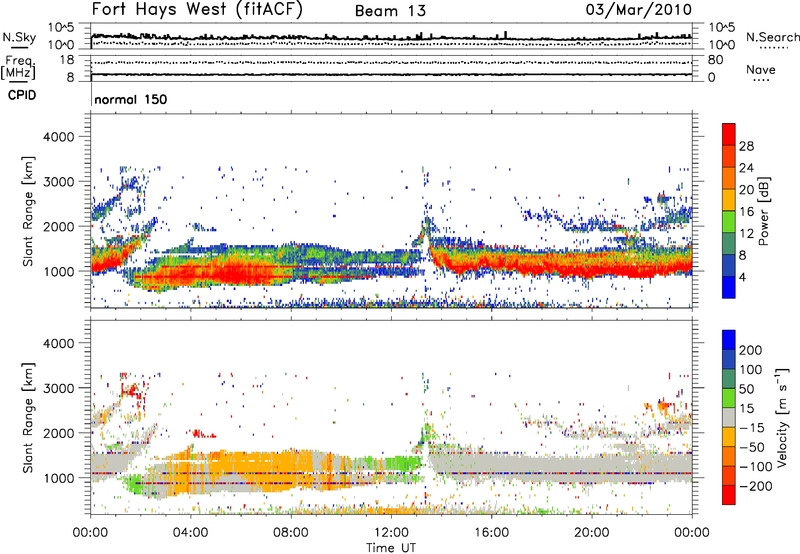Click the 'Fort Hays West (fitACF)' title

197,9
